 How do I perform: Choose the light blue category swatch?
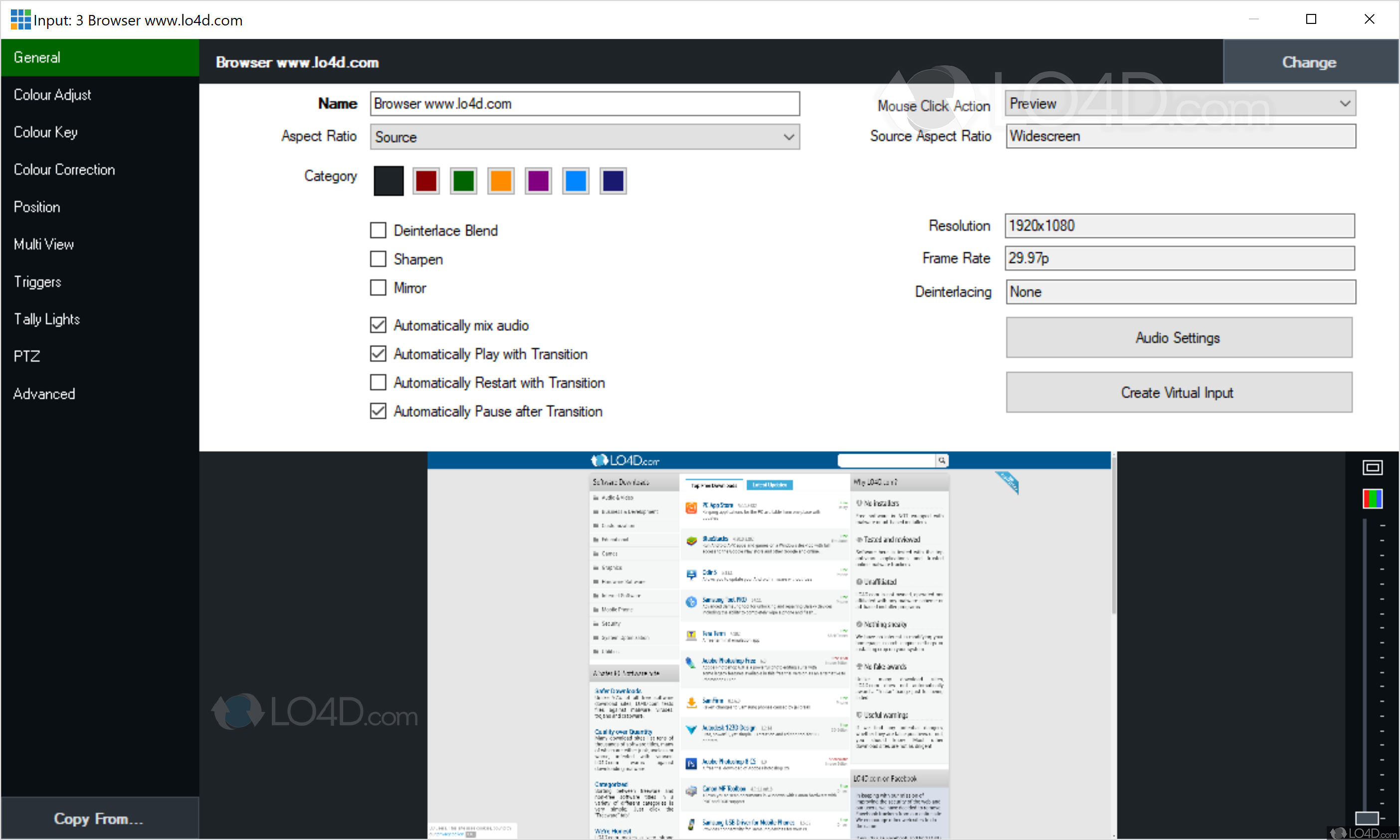(x=576, y=181)
